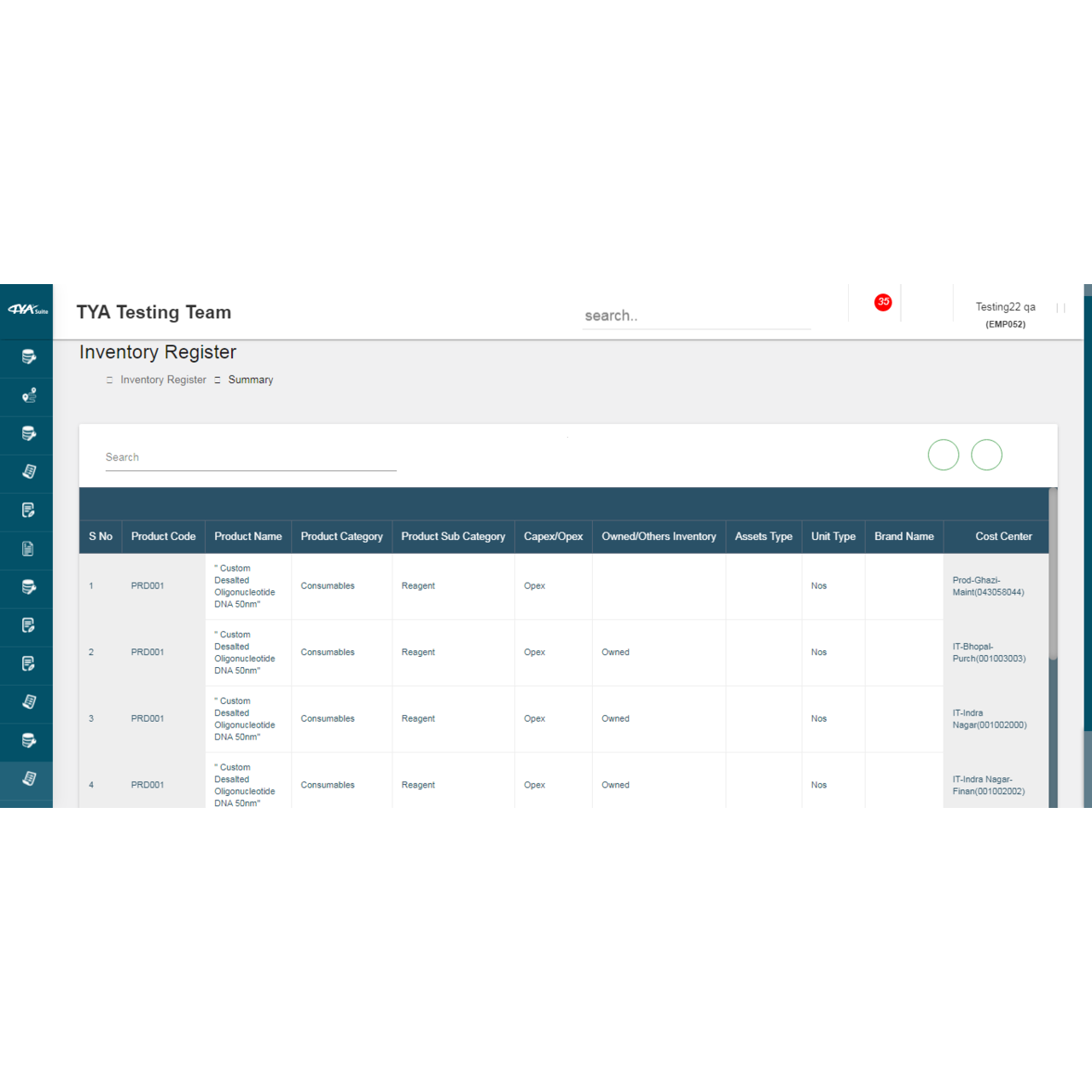Image resolution: width=1092 pixels, height=1092 pixels.
Task: Click the left green circle button
Action: tap(943, 455)
